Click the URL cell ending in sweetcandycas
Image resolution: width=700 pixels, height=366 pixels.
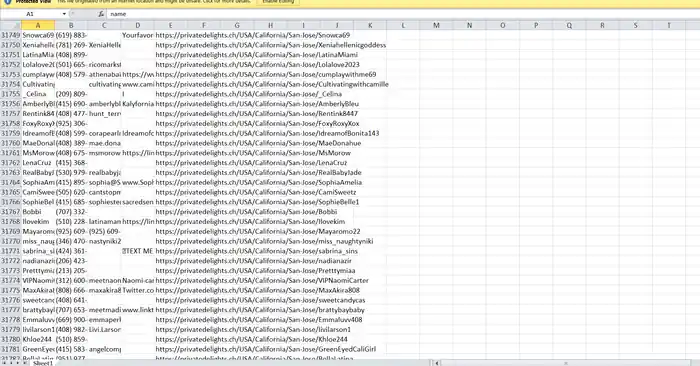click(260, 300)
